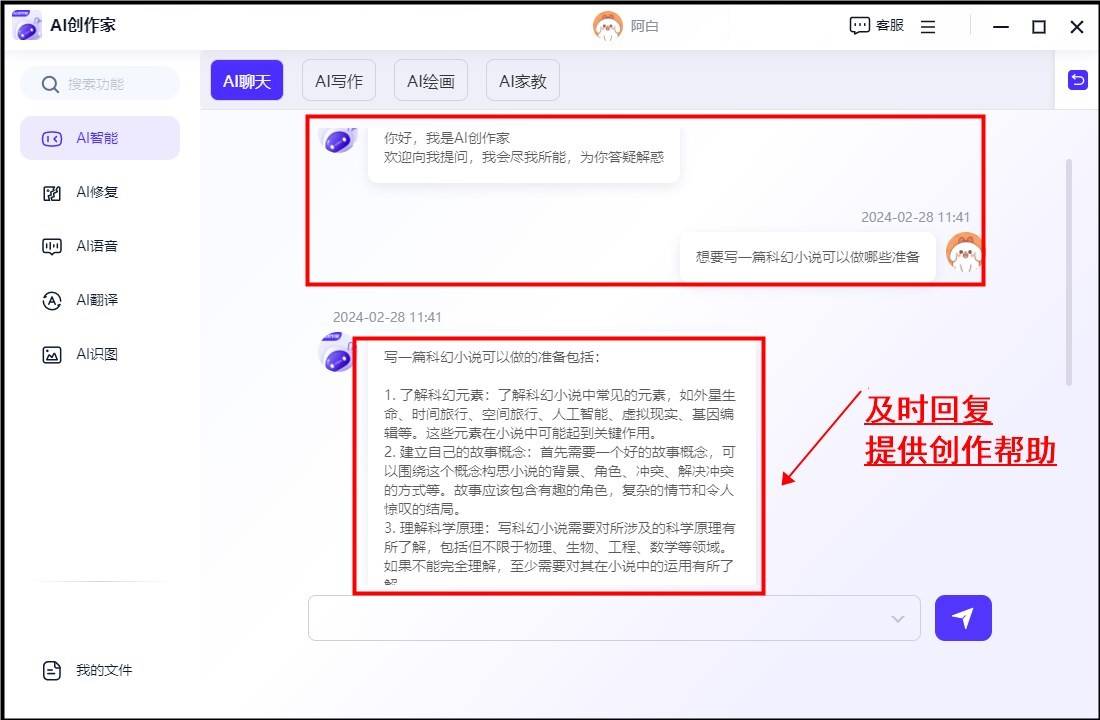Click the AI创作家 app logo
This screenshot has width=1100, height=720.
28,27
